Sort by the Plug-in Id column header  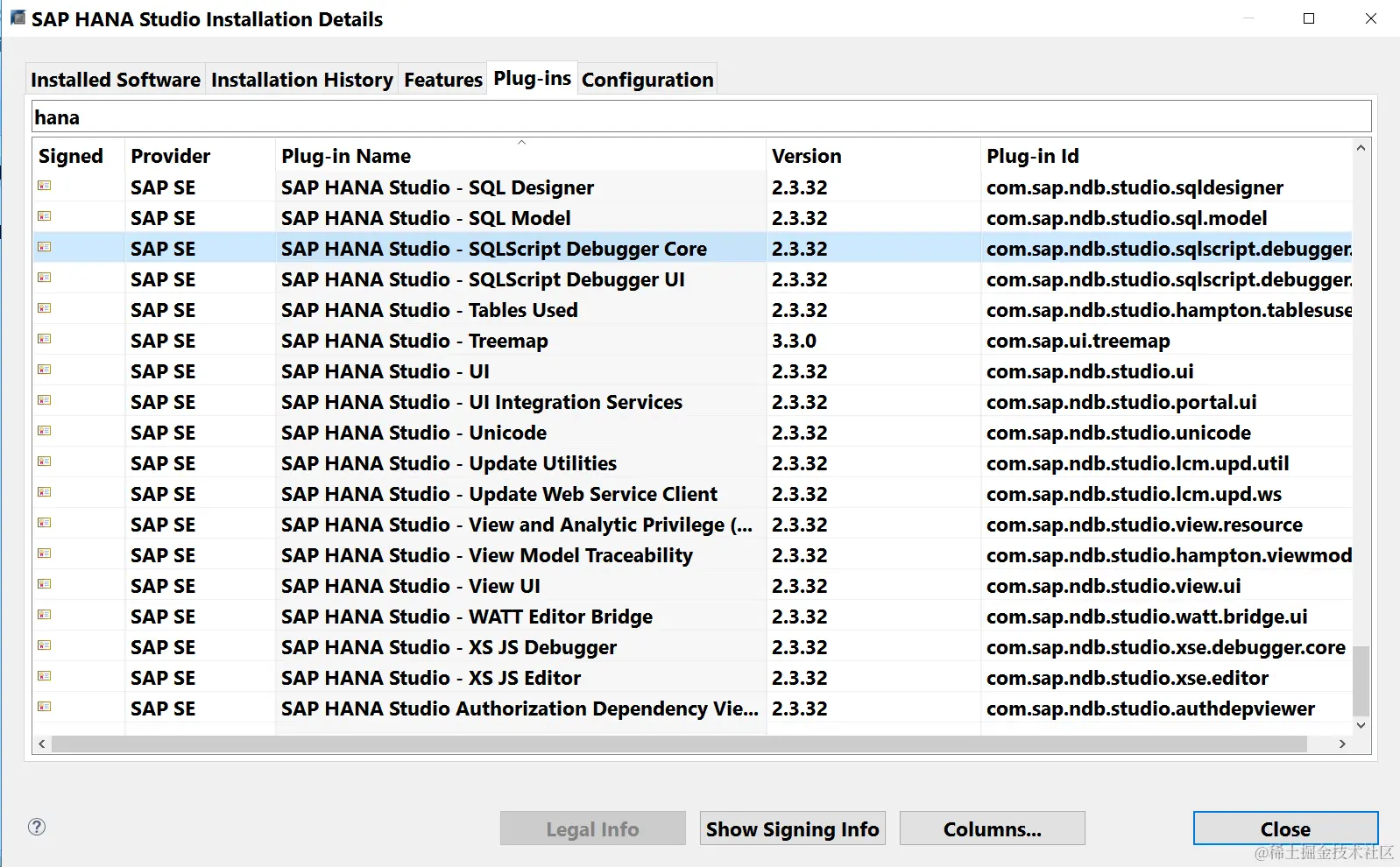tap(1166, 156)
